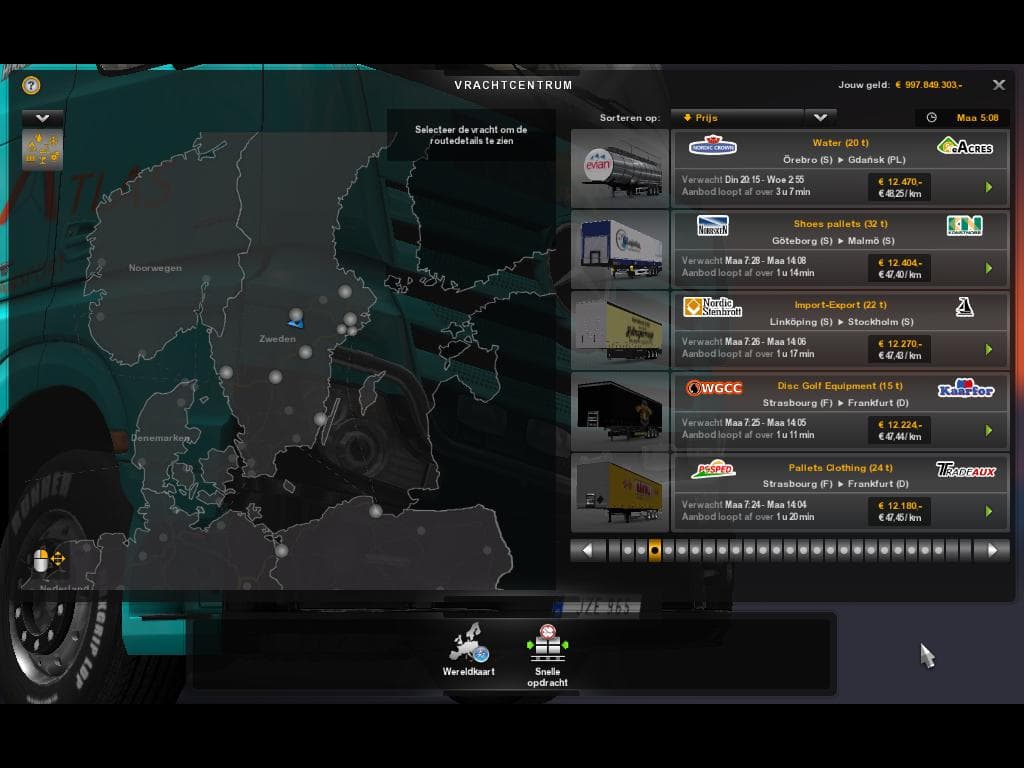
Task: Select 'Disc Golf Equipment (15 t)' title
Action: point(840,385)
